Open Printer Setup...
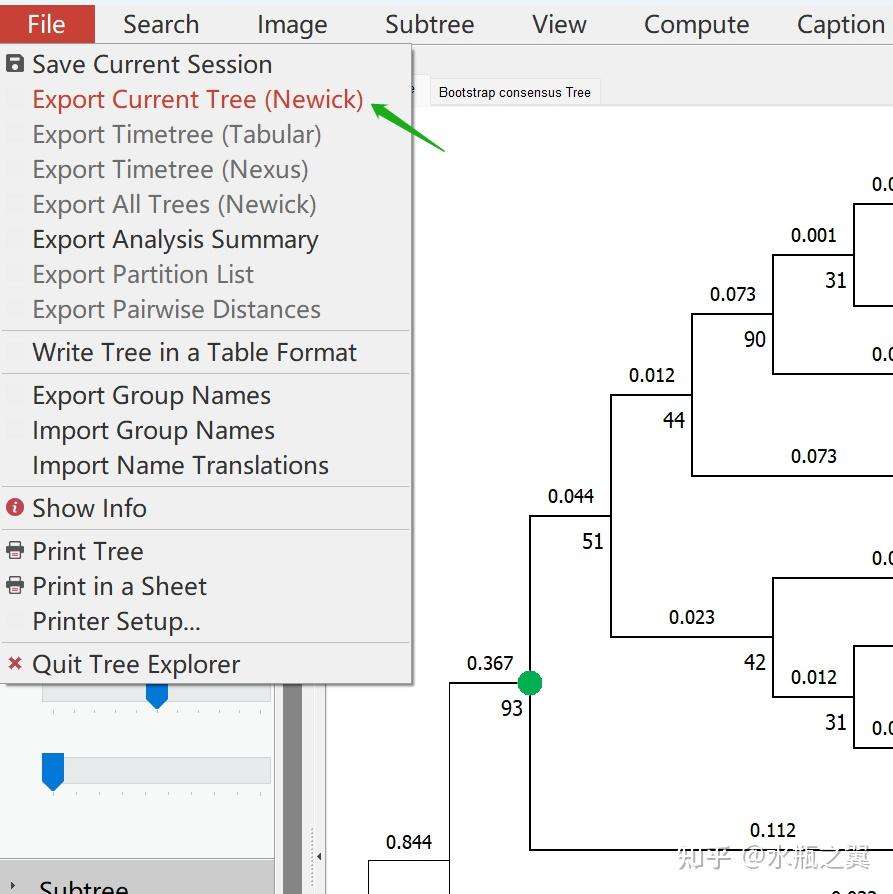893x894 pixels. pos(116,622)
